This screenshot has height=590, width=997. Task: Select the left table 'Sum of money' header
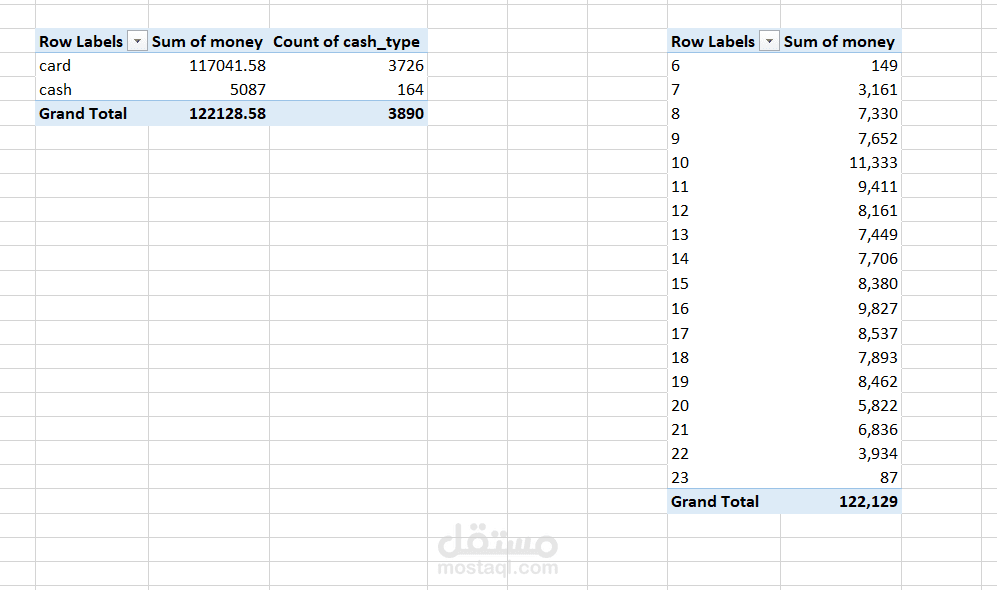point(207,41)
